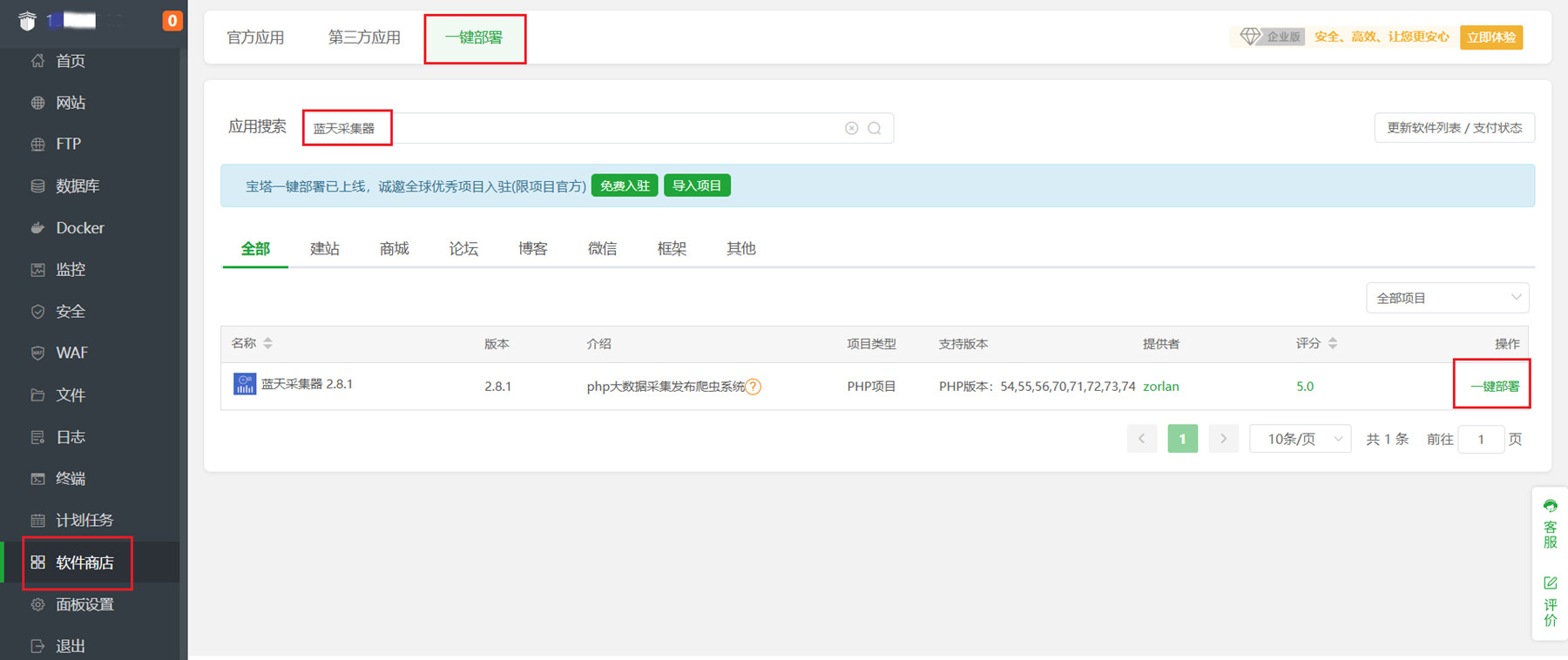This screenshot has width=1568, height=660.
Task: Click the 立即体验 button
Action: pyautogui.click(x=1491, y=37)
